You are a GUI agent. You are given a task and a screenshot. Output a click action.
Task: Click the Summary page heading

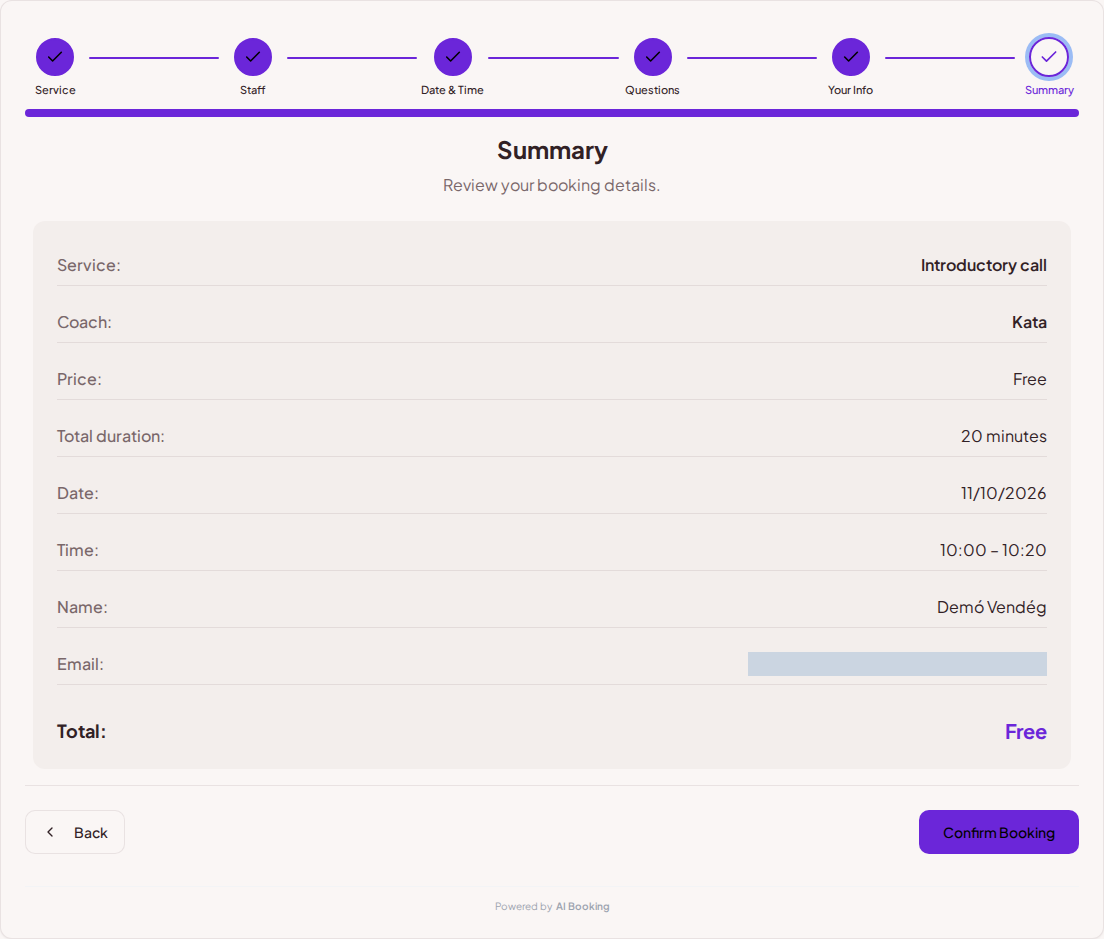tap(552, 151)
